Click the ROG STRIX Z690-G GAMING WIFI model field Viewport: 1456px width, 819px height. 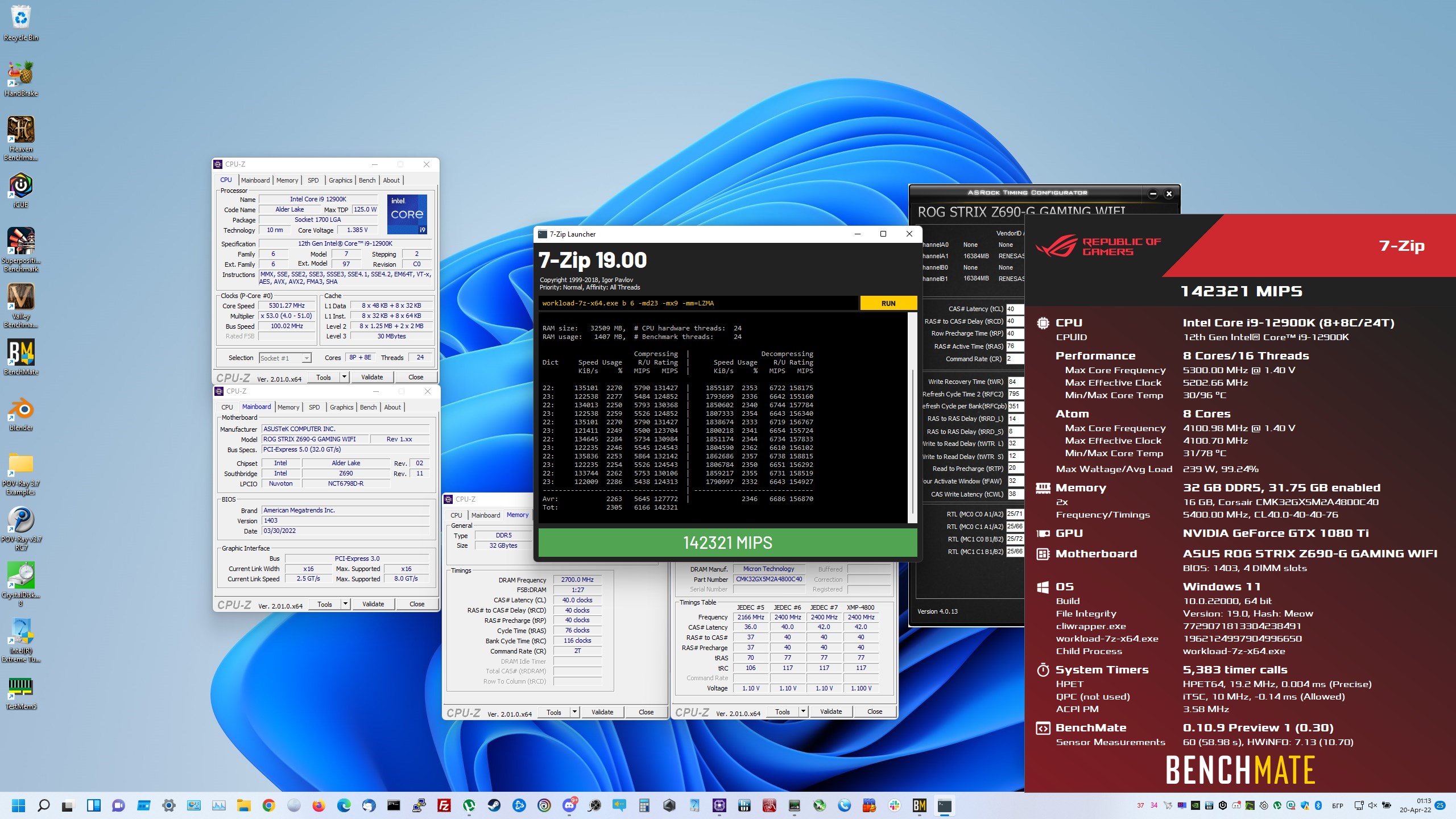tap(315, 439)
